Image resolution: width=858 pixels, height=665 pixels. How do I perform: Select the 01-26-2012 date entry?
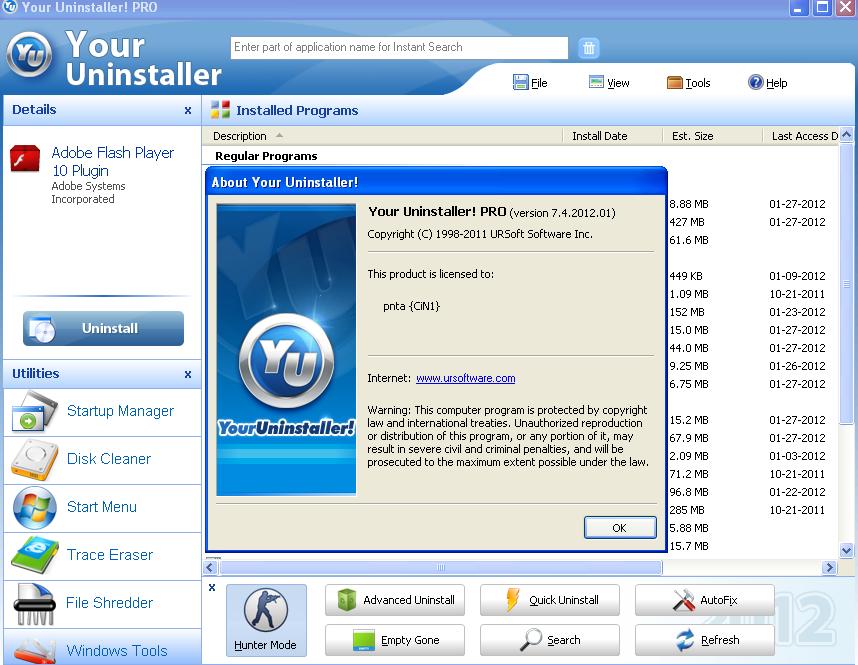click(x=797, y=366)
